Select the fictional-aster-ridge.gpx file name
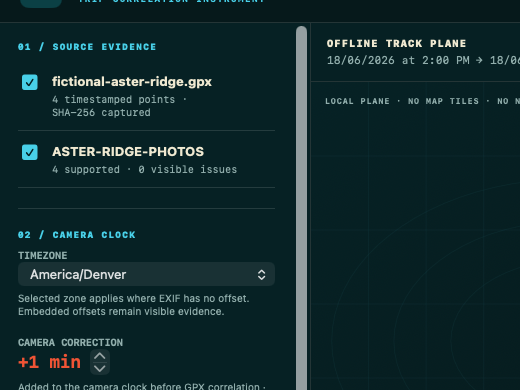The height and width of the screenshot is (390, 520). tap(132, 82)
